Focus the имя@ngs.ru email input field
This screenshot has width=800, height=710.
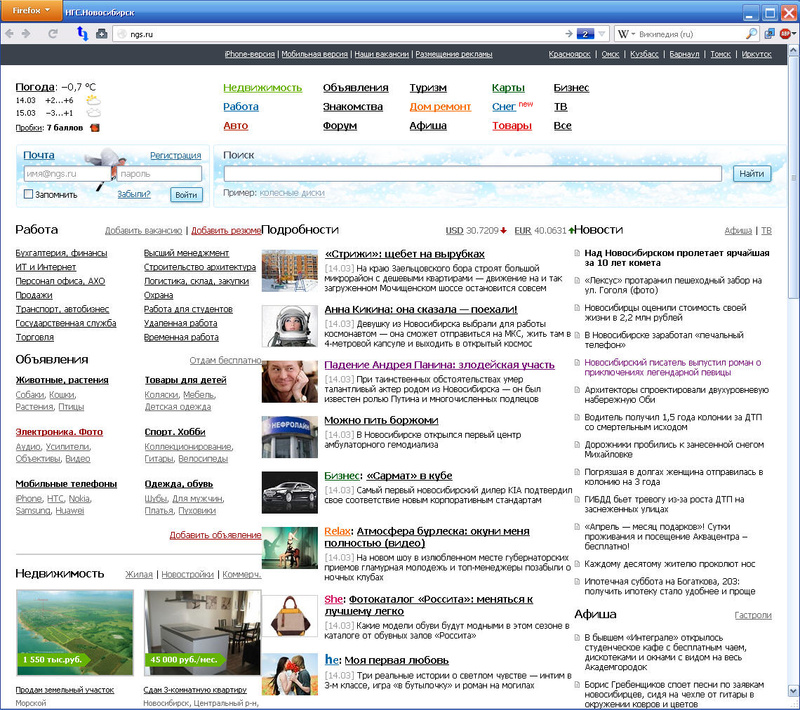(x=66, y=174)
